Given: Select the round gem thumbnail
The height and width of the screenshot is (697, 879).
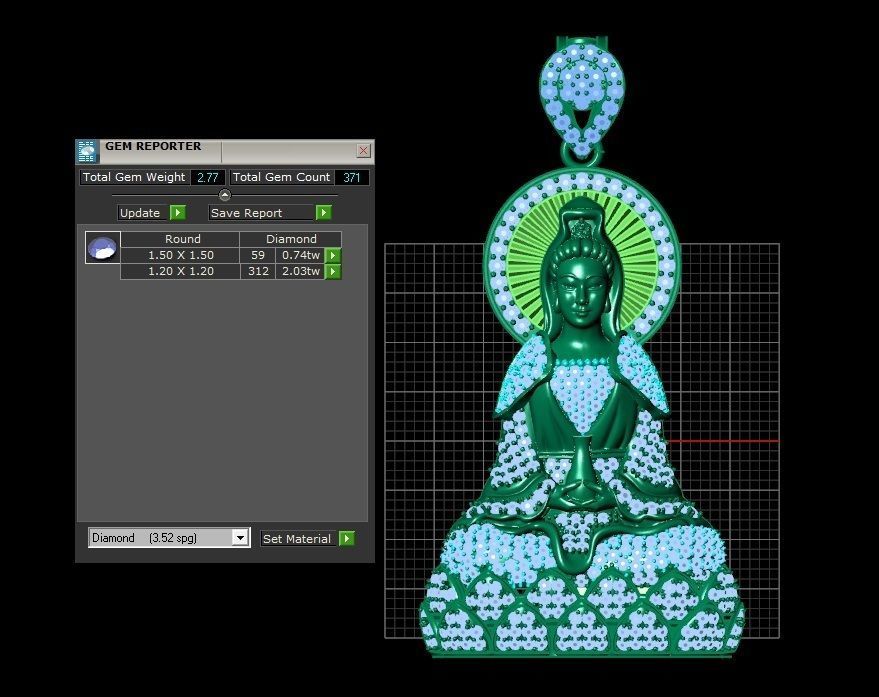Looking at the screenshot, I should (x=103, y=247).
